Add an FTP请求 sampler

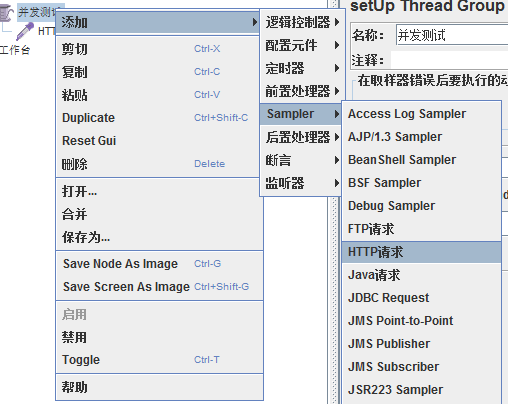pos(422,229)
